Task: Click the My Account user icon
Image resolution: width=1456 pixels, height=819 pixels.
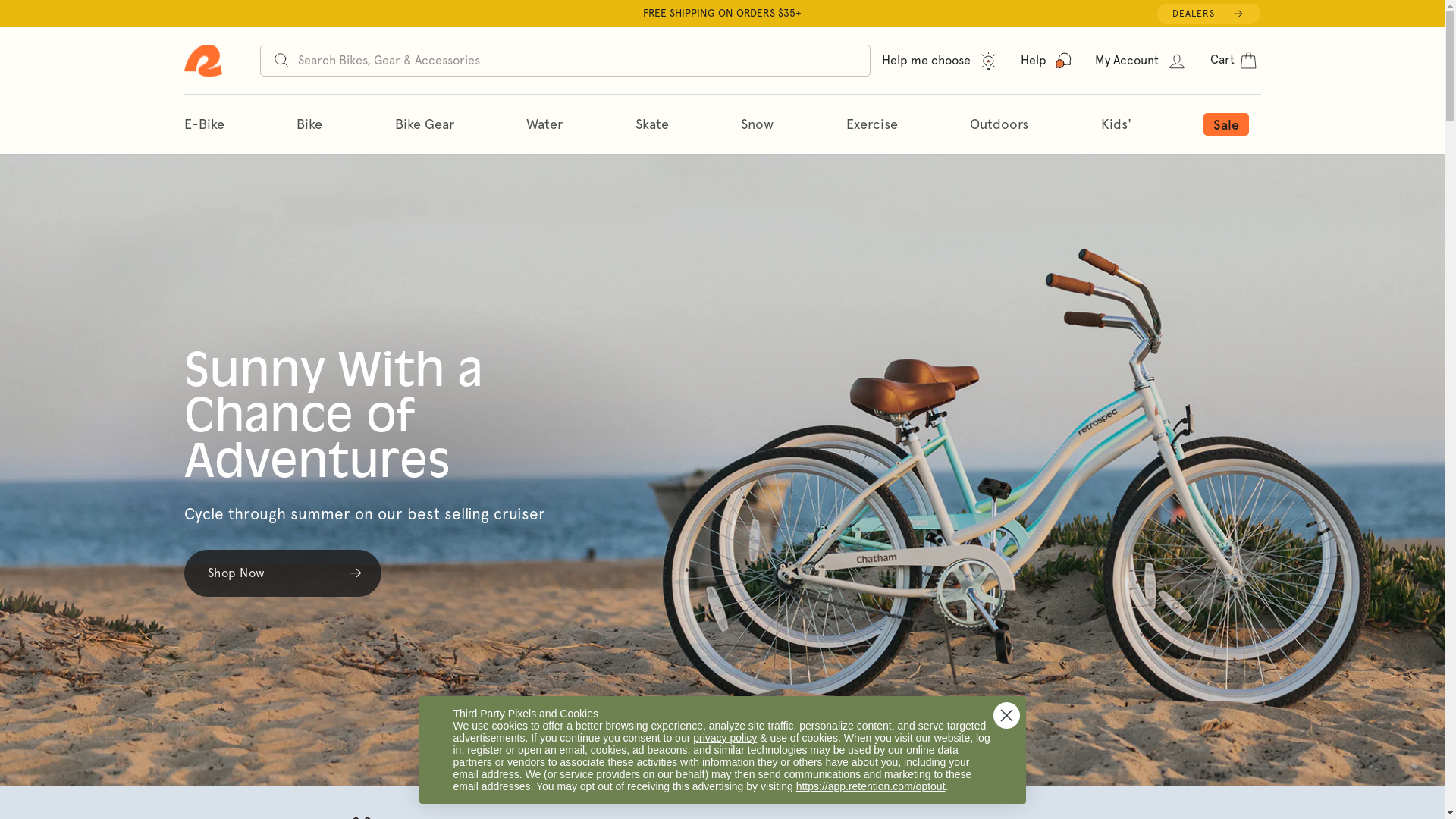Action: (x=1176, y=61)
